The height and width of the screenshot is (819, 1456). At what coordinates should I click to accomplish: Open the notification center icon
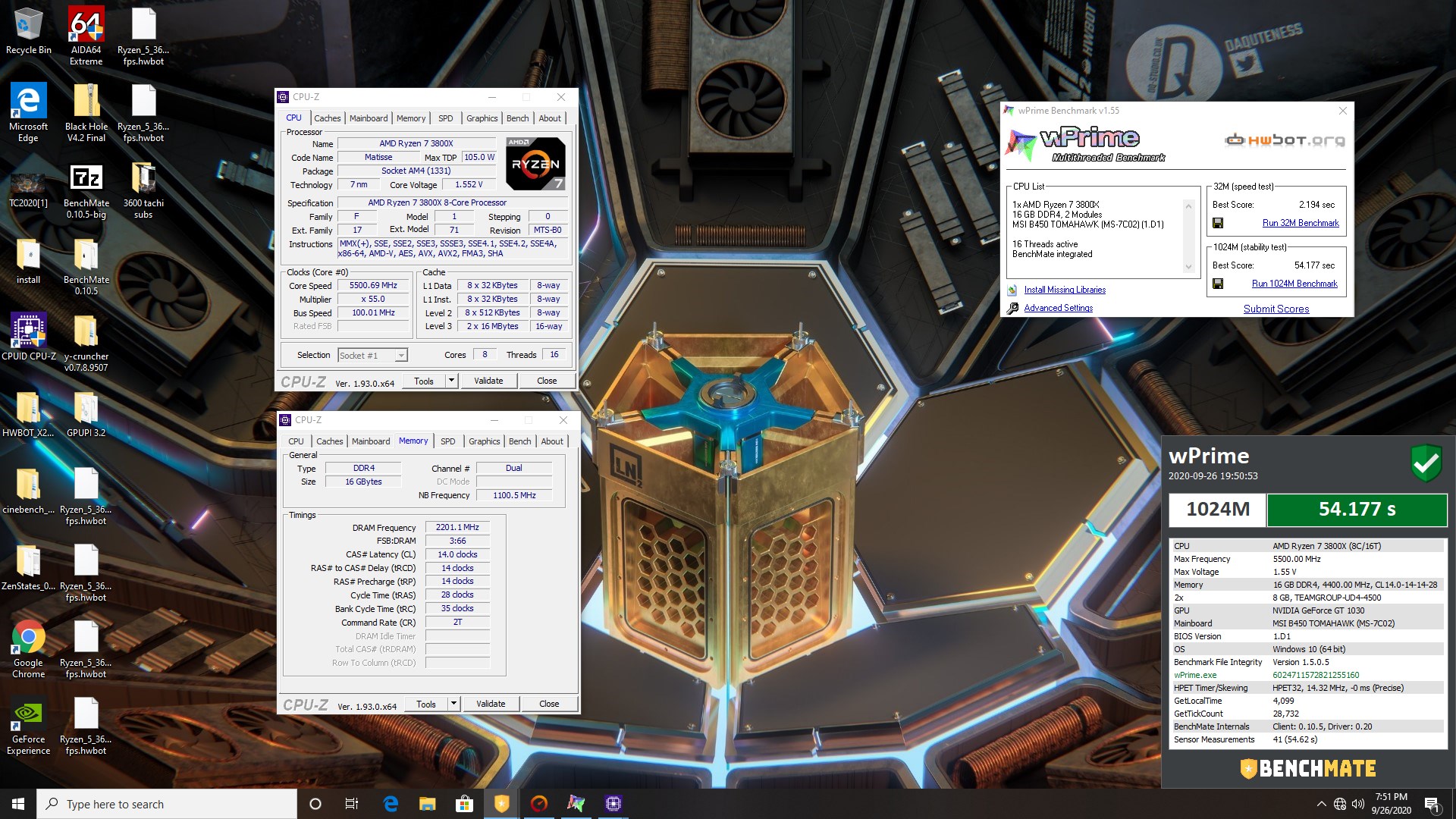(1432, 804)
